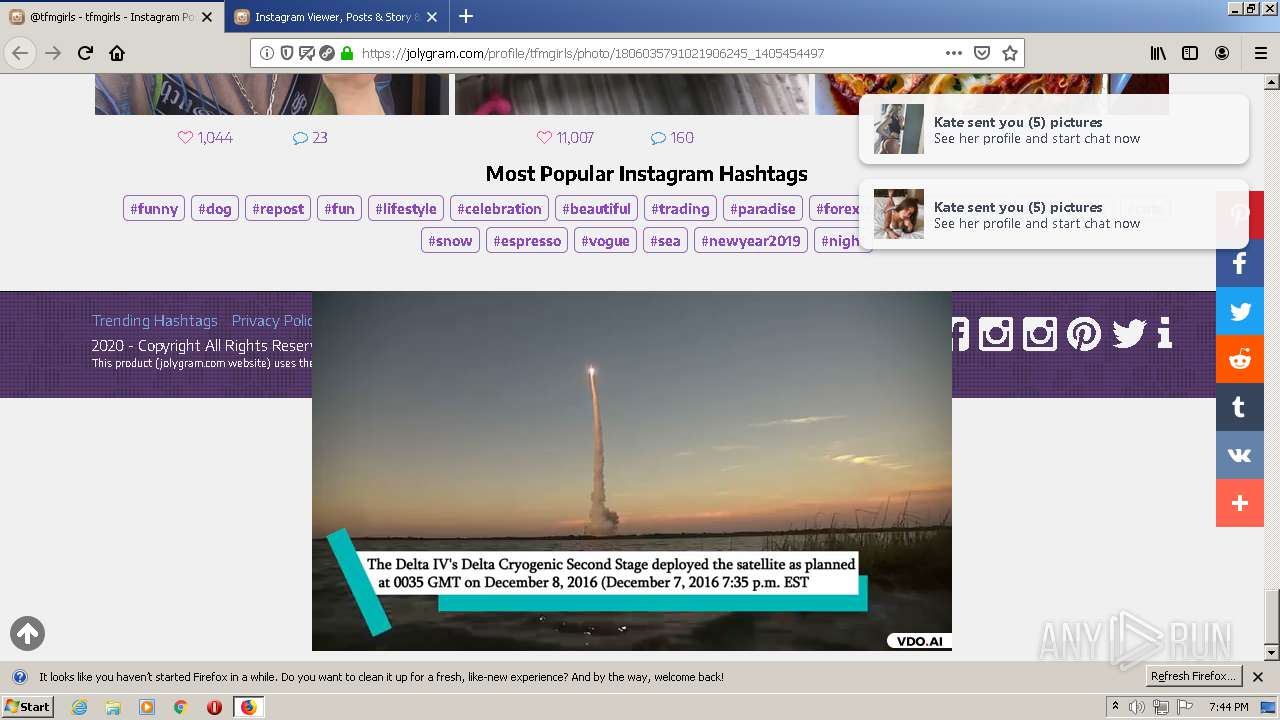
Task: Open Firefox hamburger application menu
Action: [1261, 53]
